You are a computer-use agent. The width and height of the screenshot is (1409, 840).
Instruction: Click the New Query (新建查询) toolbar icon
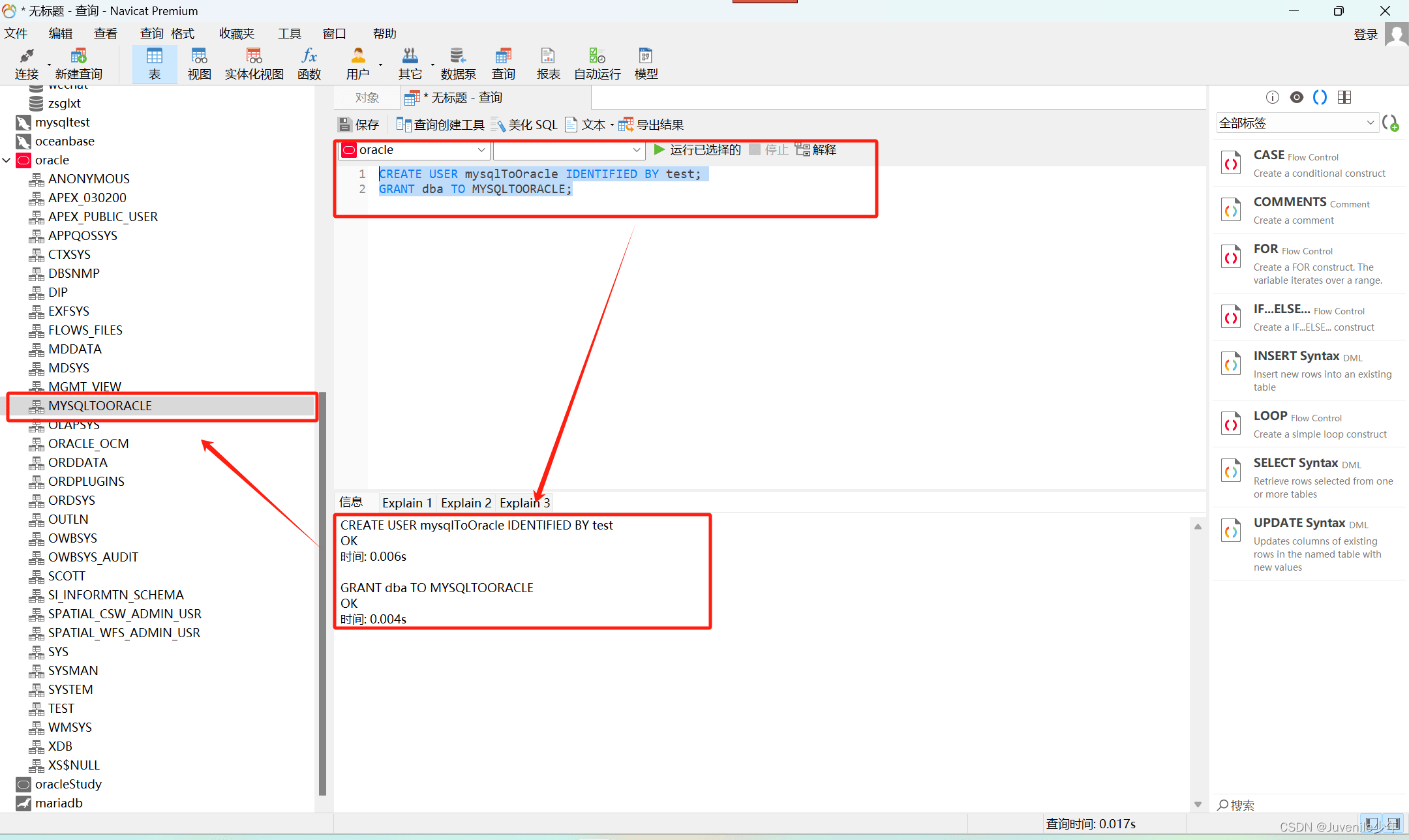[78, 63]
